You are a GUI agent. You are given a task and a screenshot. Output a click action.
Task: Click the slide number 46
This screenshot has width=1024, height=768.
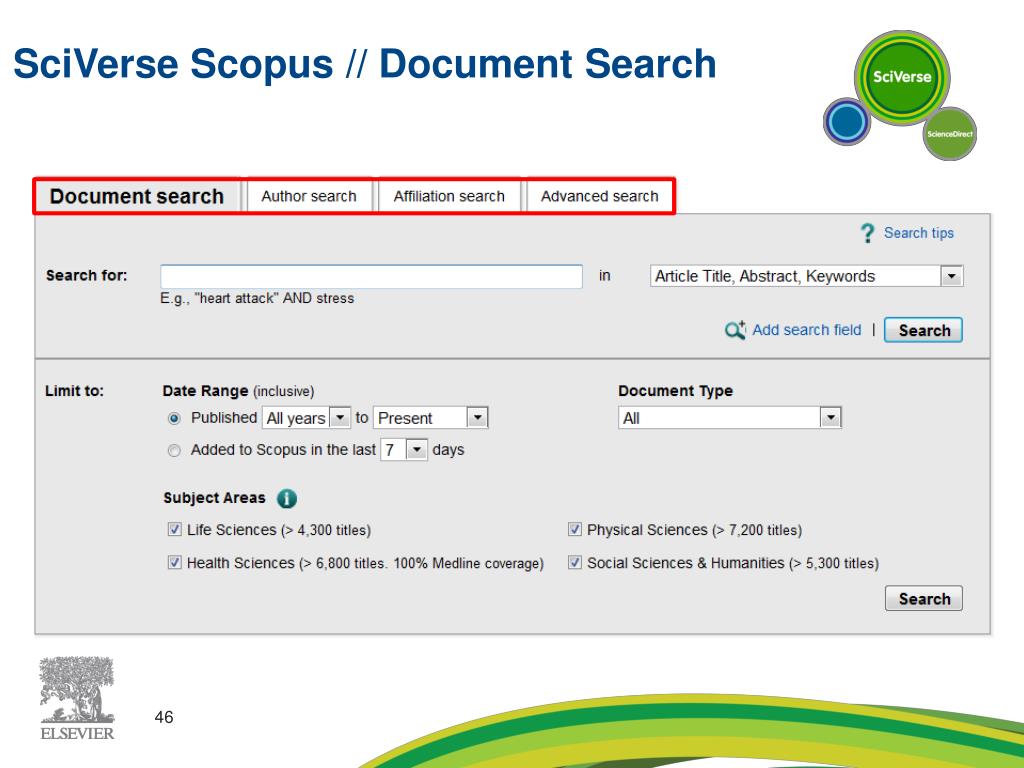pyautogui.click(x=164, y=717)
